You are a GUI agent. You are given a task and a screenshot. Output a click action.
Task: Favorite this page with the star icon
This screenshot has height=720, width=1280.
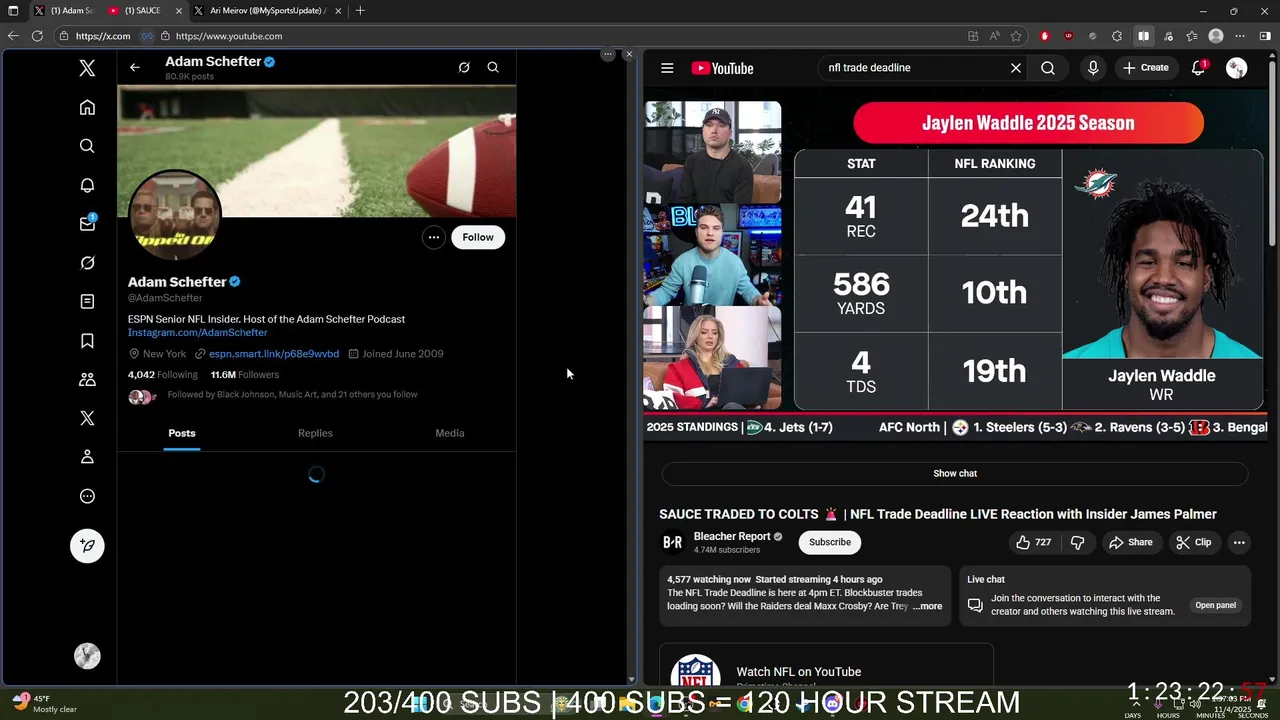[1016, 36]
